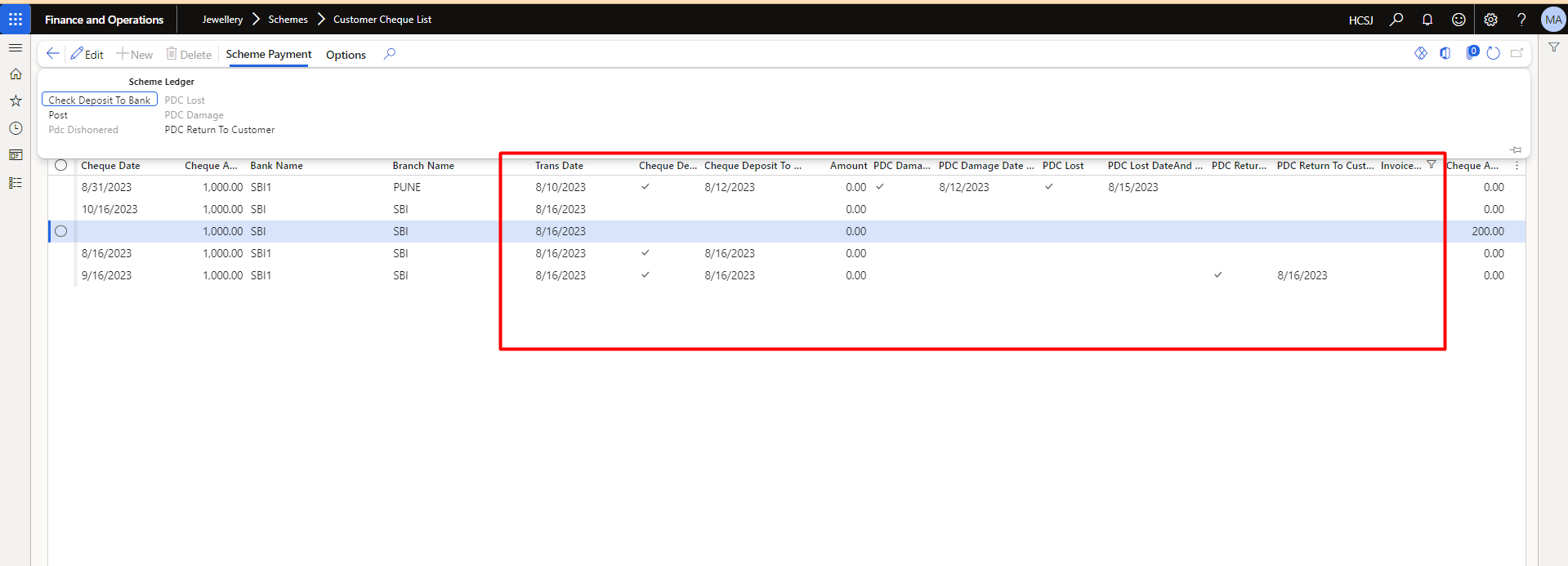Image resolution: width=1568 pixels, height=566 pixels.
Task: Go back with the arrow button
Action: pos(53,54)
